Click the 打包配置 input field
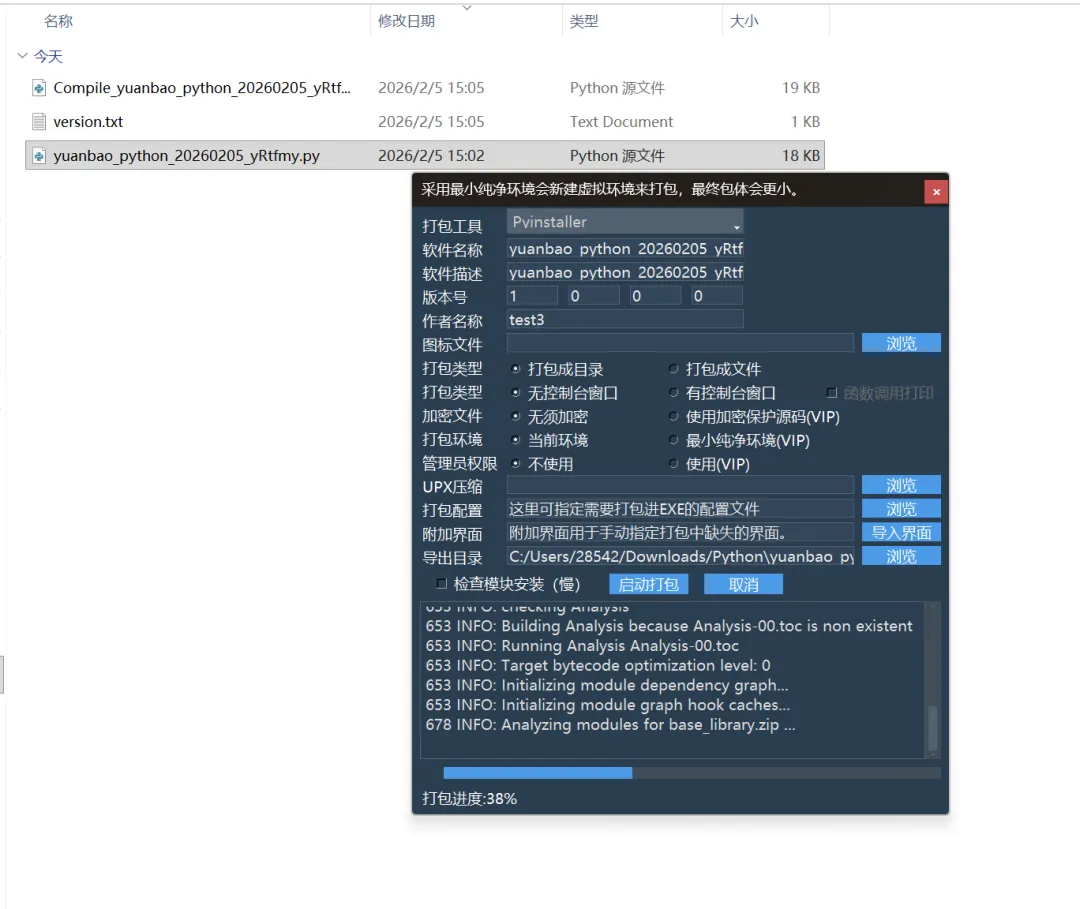The height and width of the screenshot is (909, 1080). tap(680, 509)
